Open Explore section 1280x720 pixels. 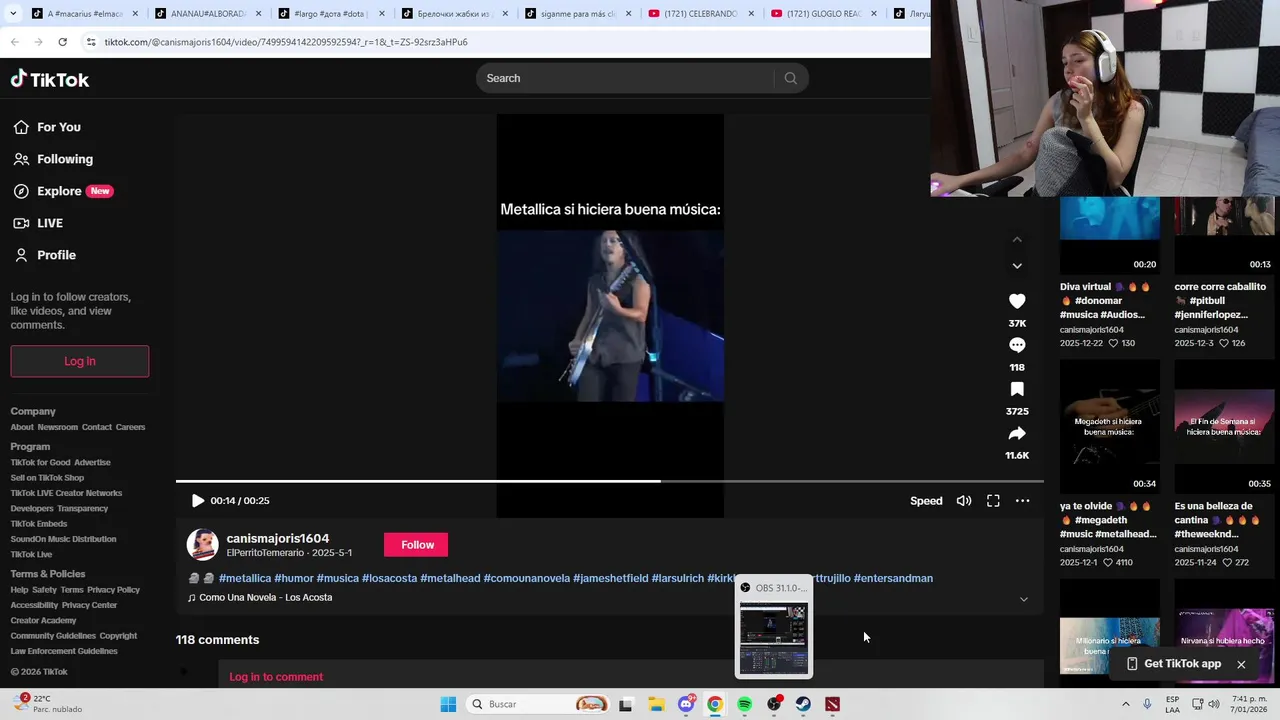[62, 191]
